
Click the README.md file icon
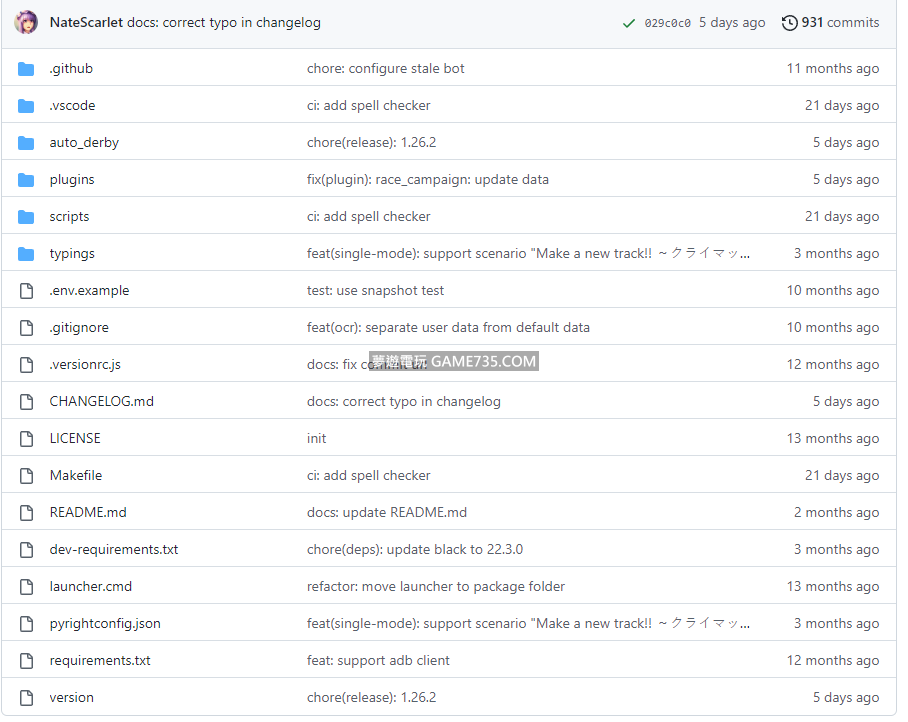click(26, 513)
